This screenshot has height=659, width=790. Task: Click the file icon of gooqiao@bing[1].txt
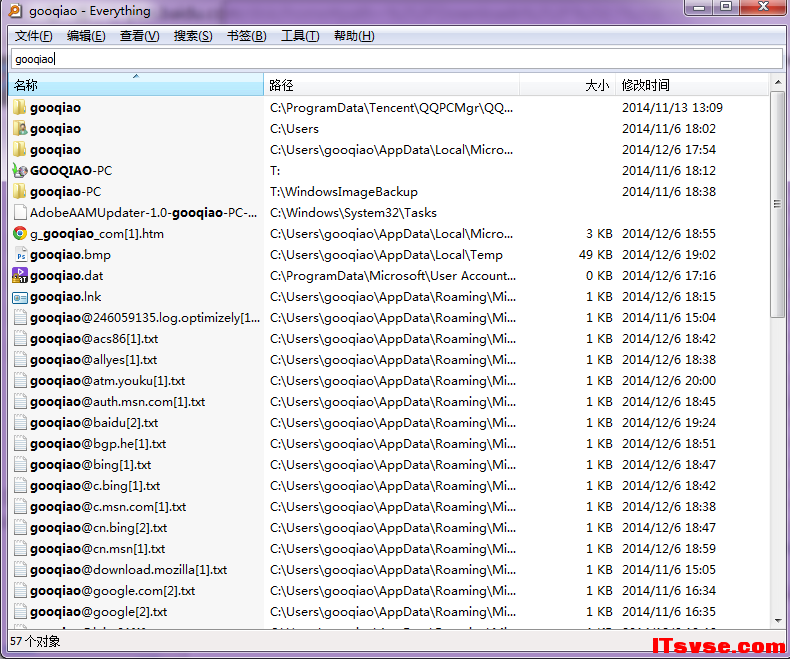pyautogui.click(x=20, y=465)
